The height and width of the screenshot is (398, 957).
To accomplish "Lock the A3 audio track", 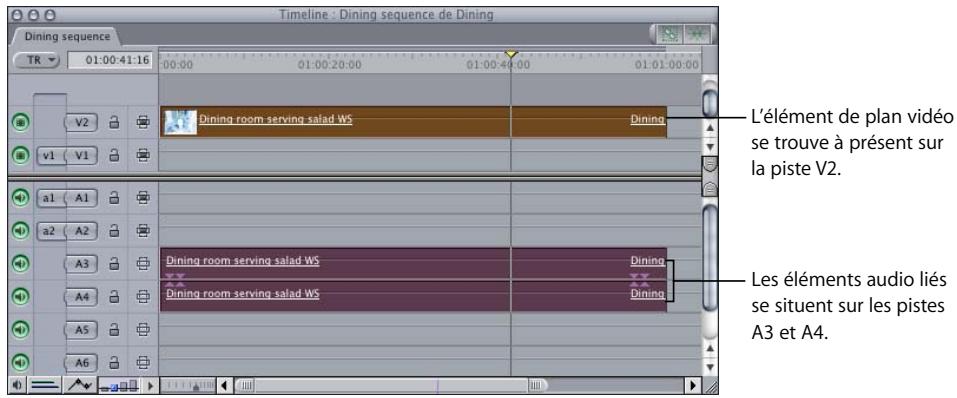I will (114, 264).
